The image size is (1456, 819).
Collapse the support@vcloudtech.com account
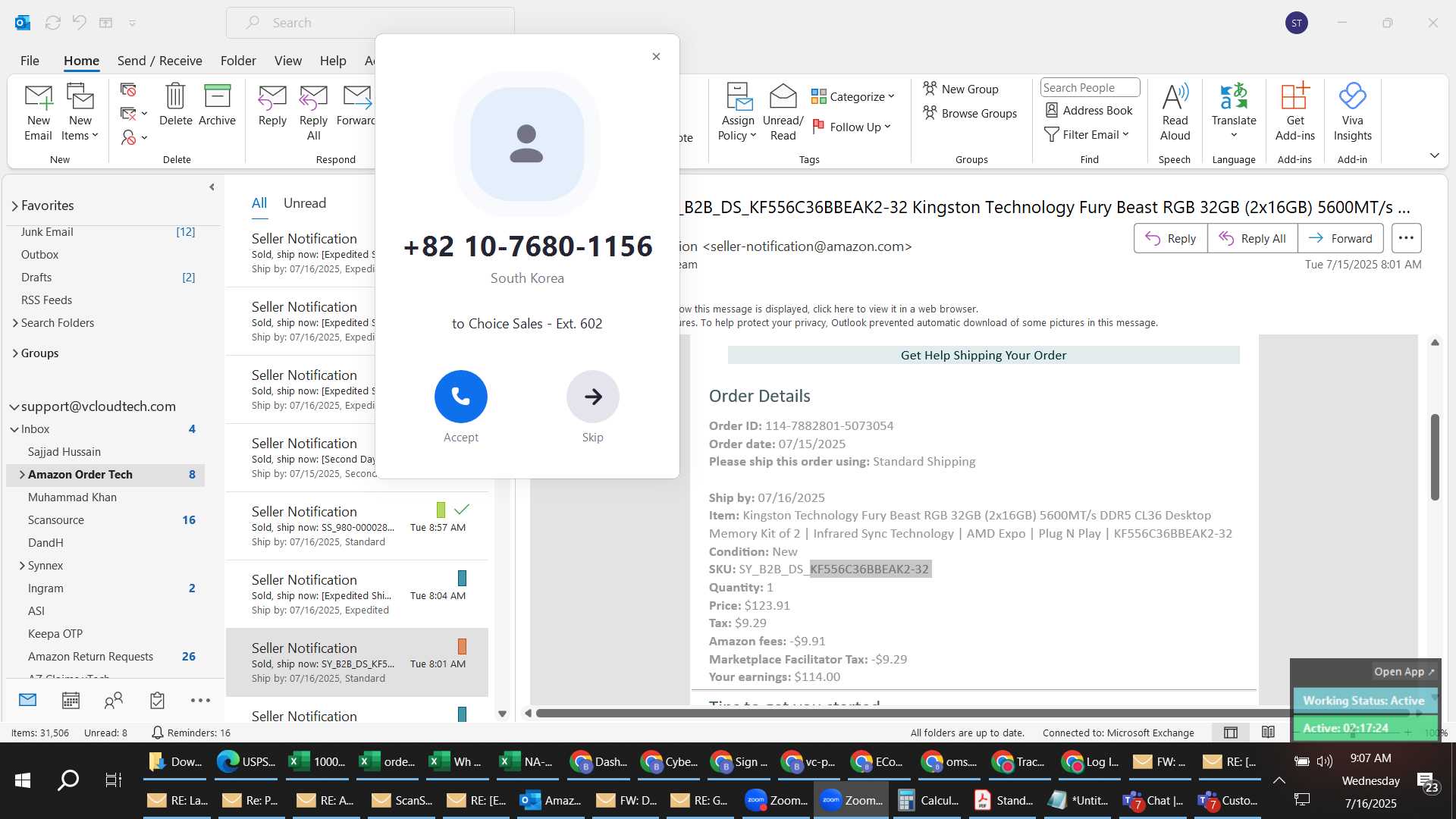point(14,406)
